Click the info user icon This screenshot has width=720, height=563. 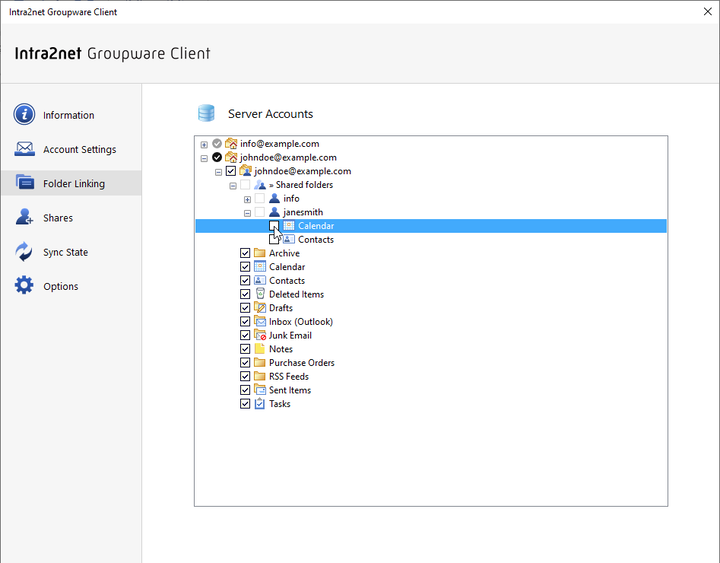tap(274, 198)
